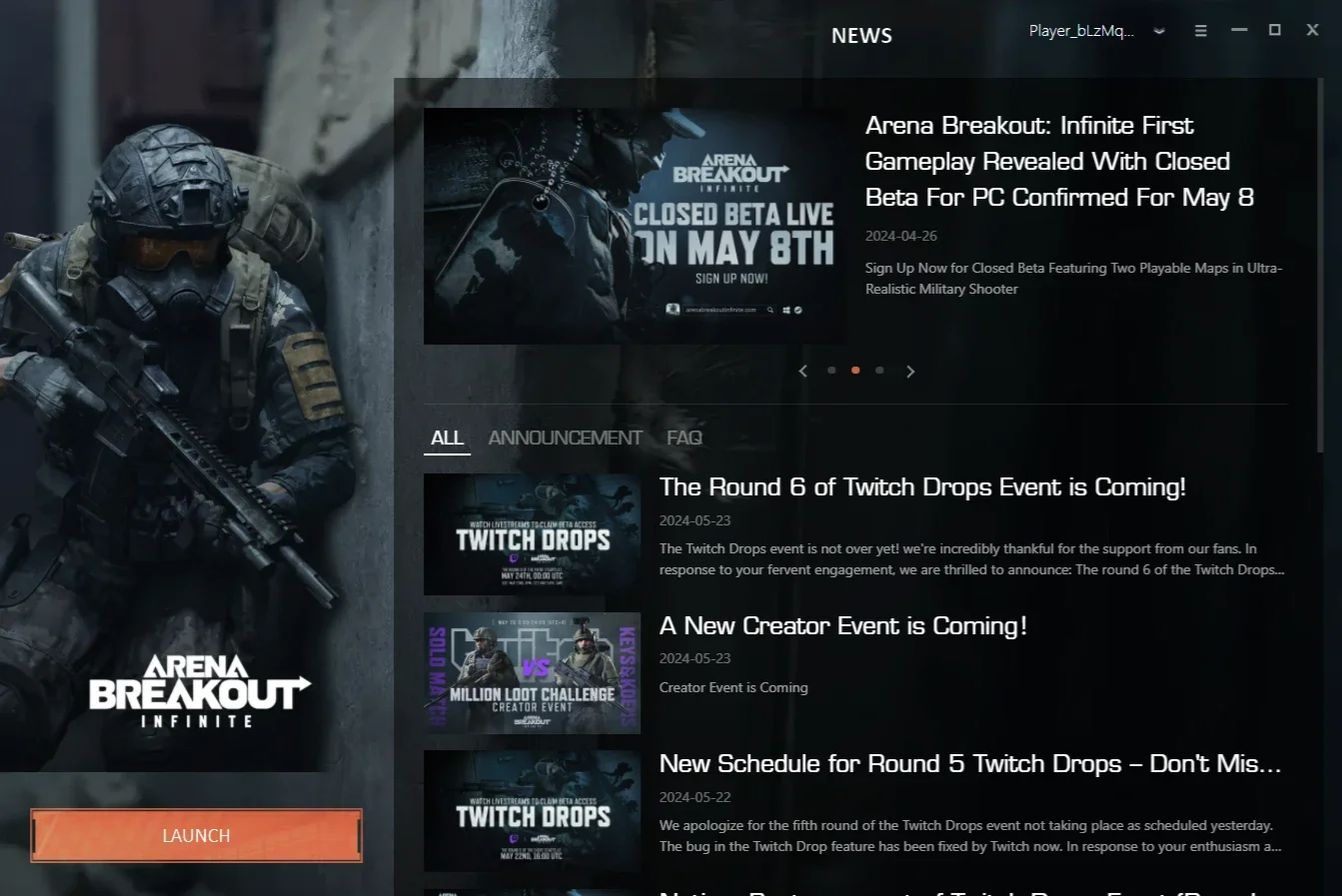Screen dimensions: 1342x896
Task: Open New Schedule for Round 5 Twitch Drops
Action: [x=970, y=764]
